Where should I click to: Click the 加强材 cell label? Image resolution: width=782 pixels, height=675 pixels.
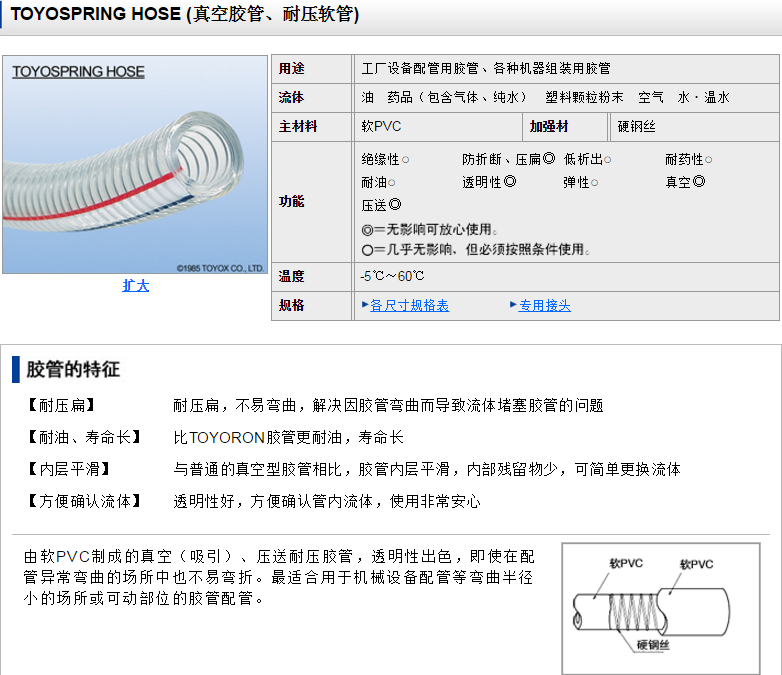[549, 126]
